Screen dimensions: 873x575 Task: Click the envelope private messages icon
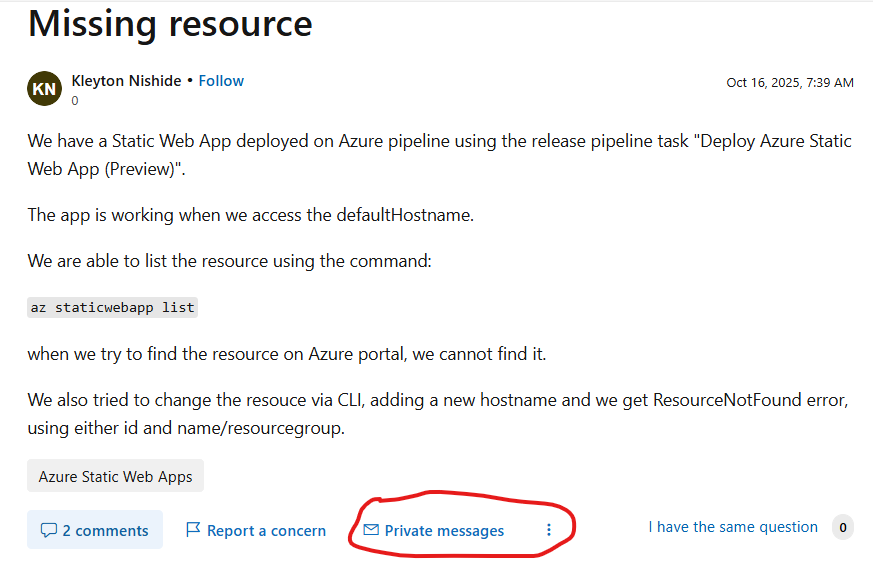371,531
